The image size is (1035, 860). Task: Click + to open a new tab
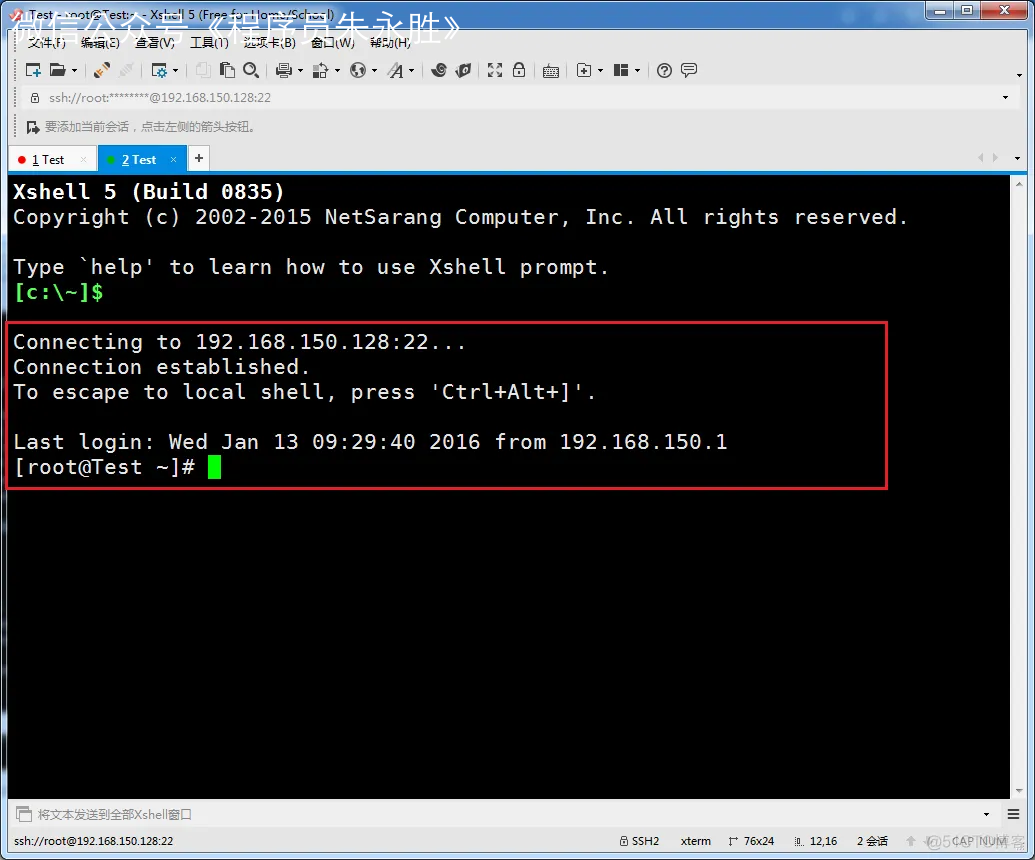pos(197,158)
